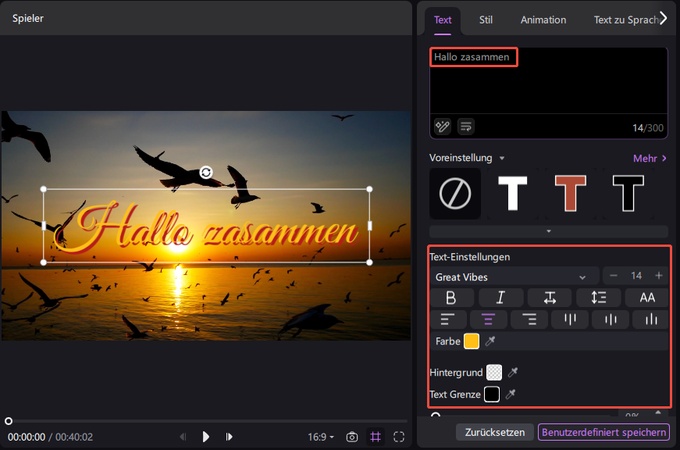Expand the Voreinstellung dropdown arrow
This screenshot has height=450, width=680.
(x=502, y=158)
